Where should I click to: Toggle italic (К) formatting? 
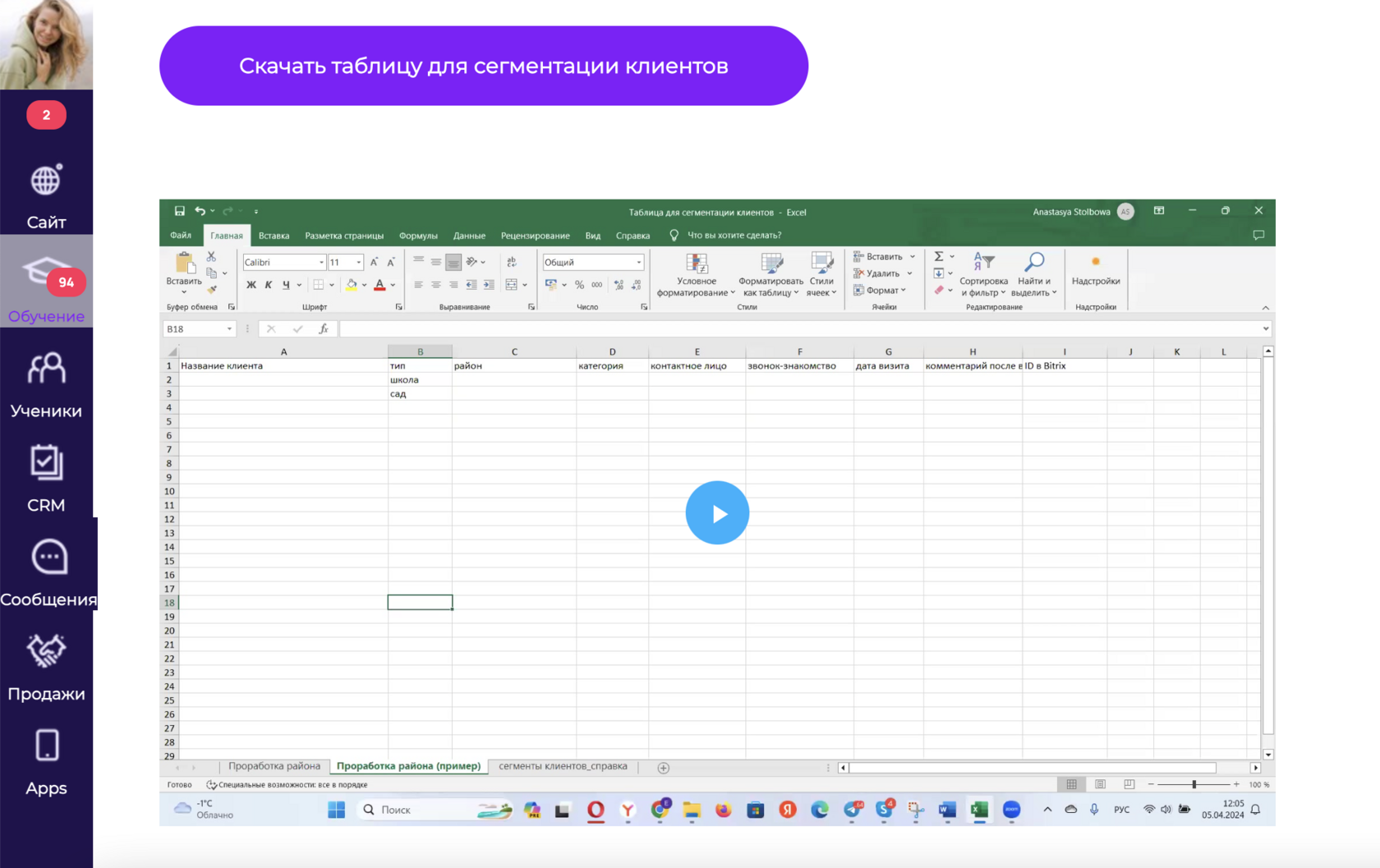[x=269, y=285]
